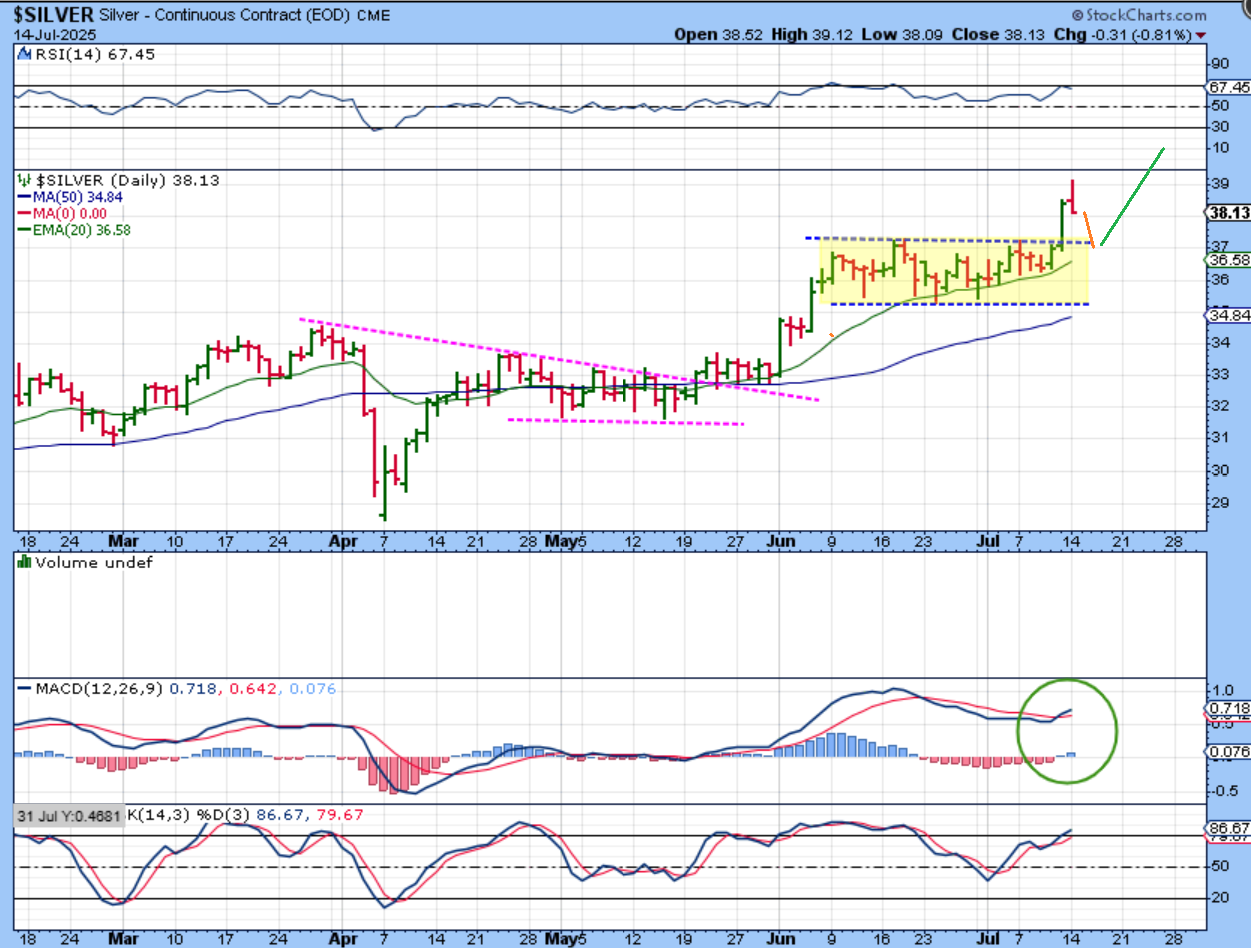Click the 34.84 price tag on axis

pyautogui.click(x=1226, y=315)
